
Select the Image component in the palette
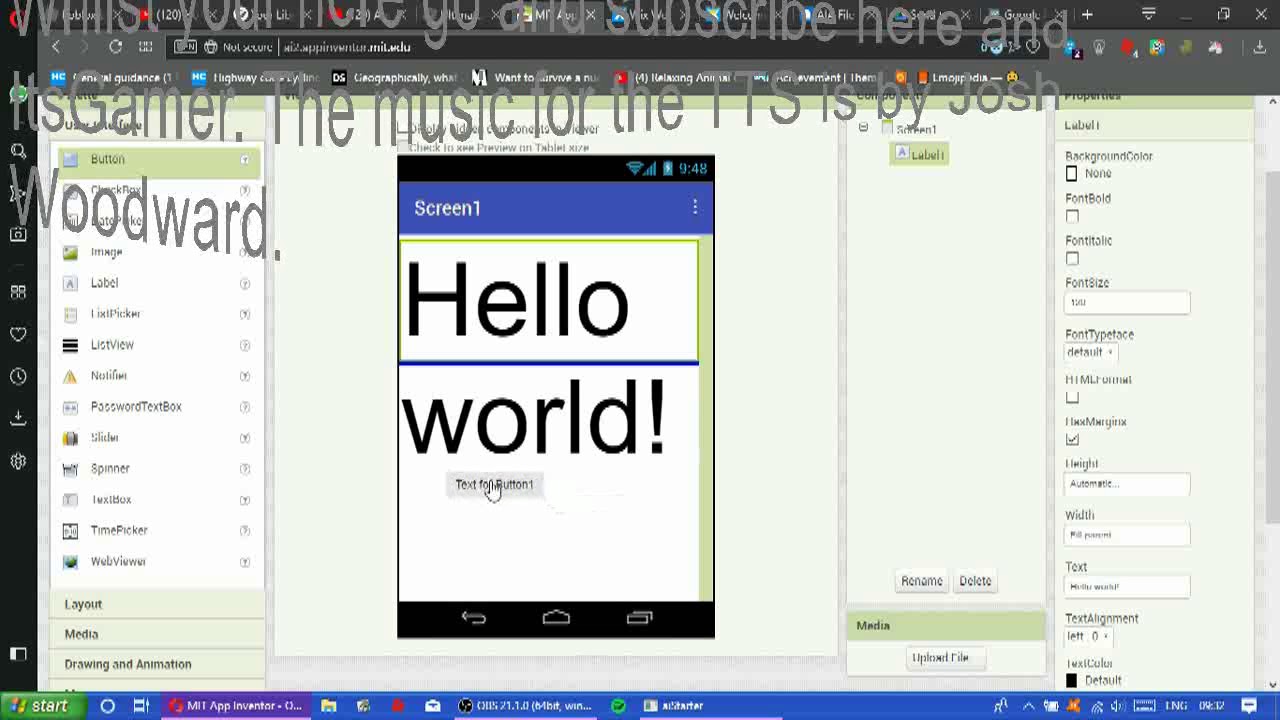[106, 252]
